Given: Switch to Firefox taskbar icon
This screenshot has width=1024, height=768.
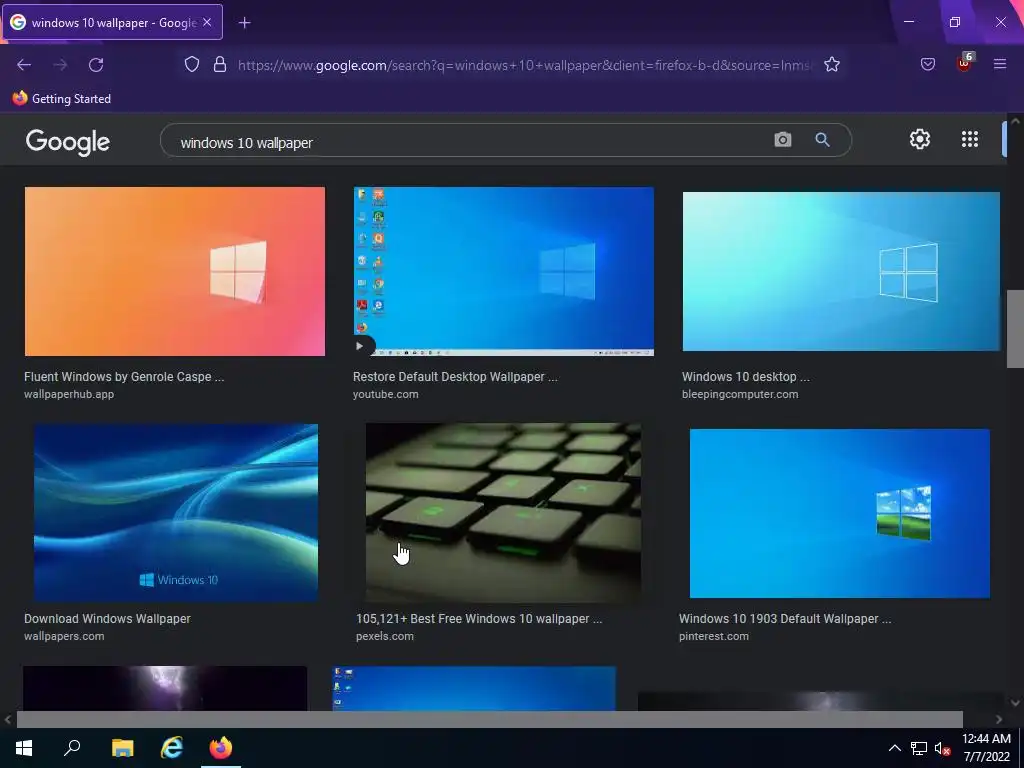Looking at the screenshot, I should click(221, 748).
